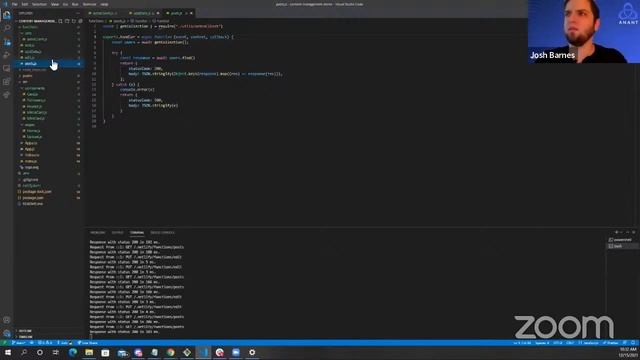Open the Edit menu
This screenshot has width=640, height=360.
click(x=25, y=4)
